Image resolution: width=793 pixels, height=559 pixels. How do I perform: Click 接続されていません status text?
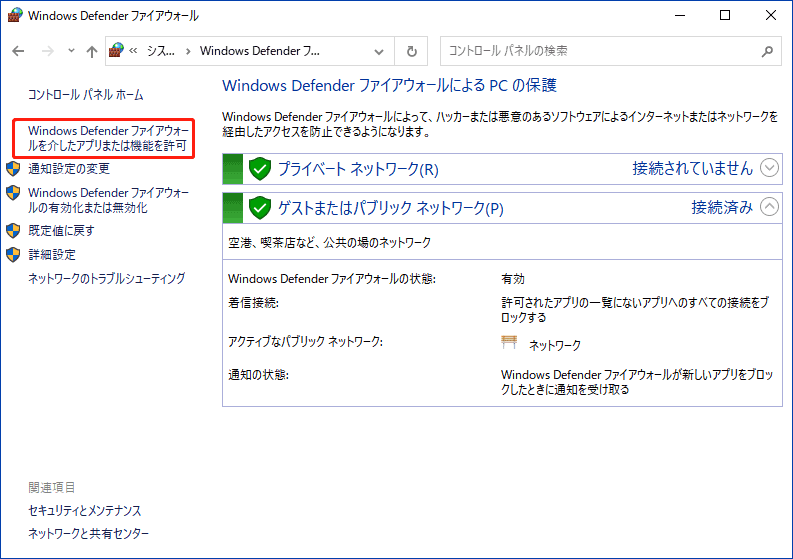692,168
